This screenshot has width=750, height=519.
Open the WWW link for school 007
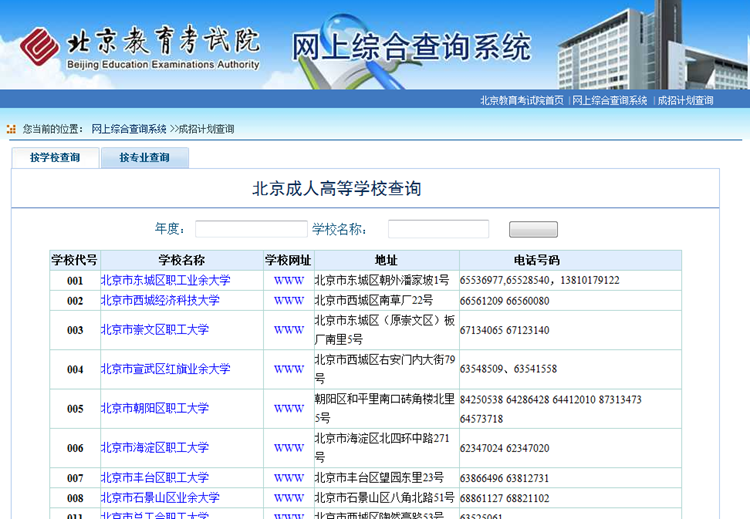[289, 478]
